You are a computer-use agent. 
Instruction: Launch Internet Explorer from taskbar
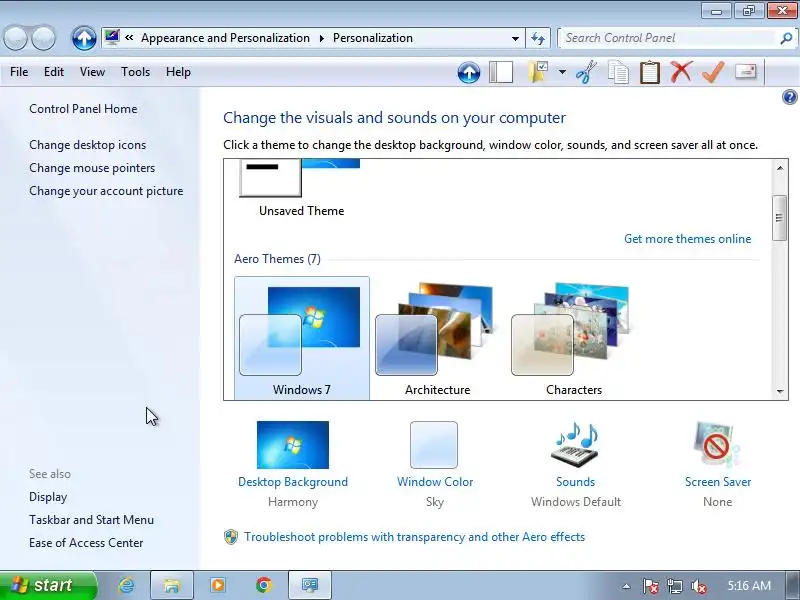click(126, 585)
